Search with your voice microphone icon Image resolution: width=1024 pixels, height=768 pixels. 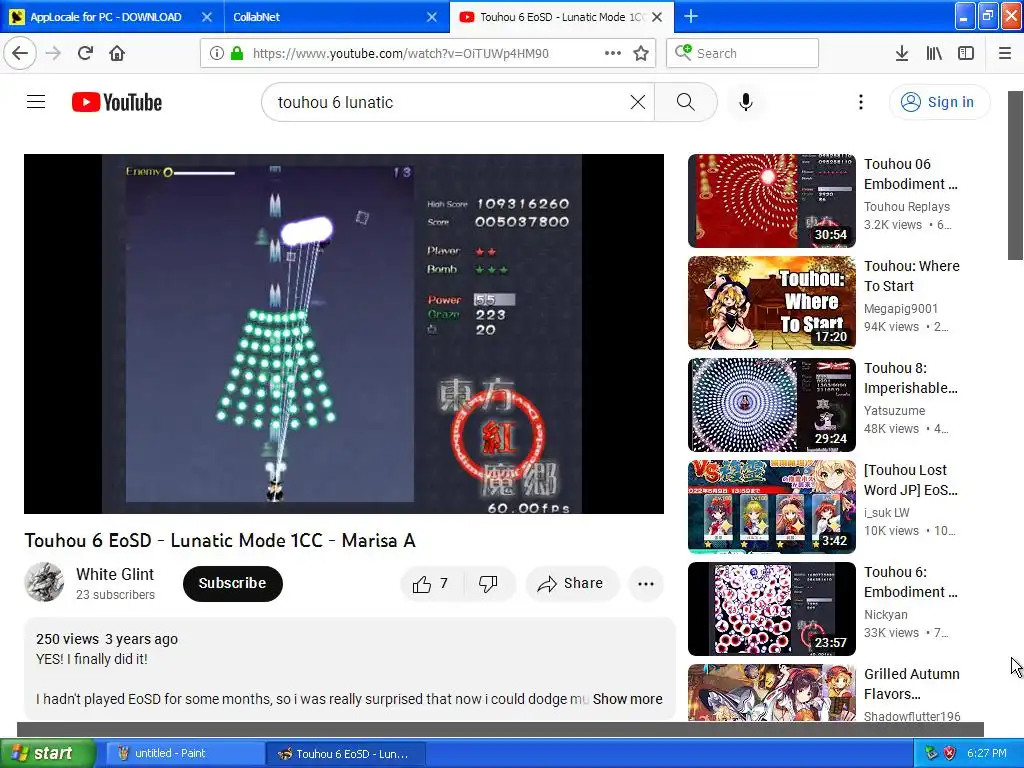pos(746,102)
